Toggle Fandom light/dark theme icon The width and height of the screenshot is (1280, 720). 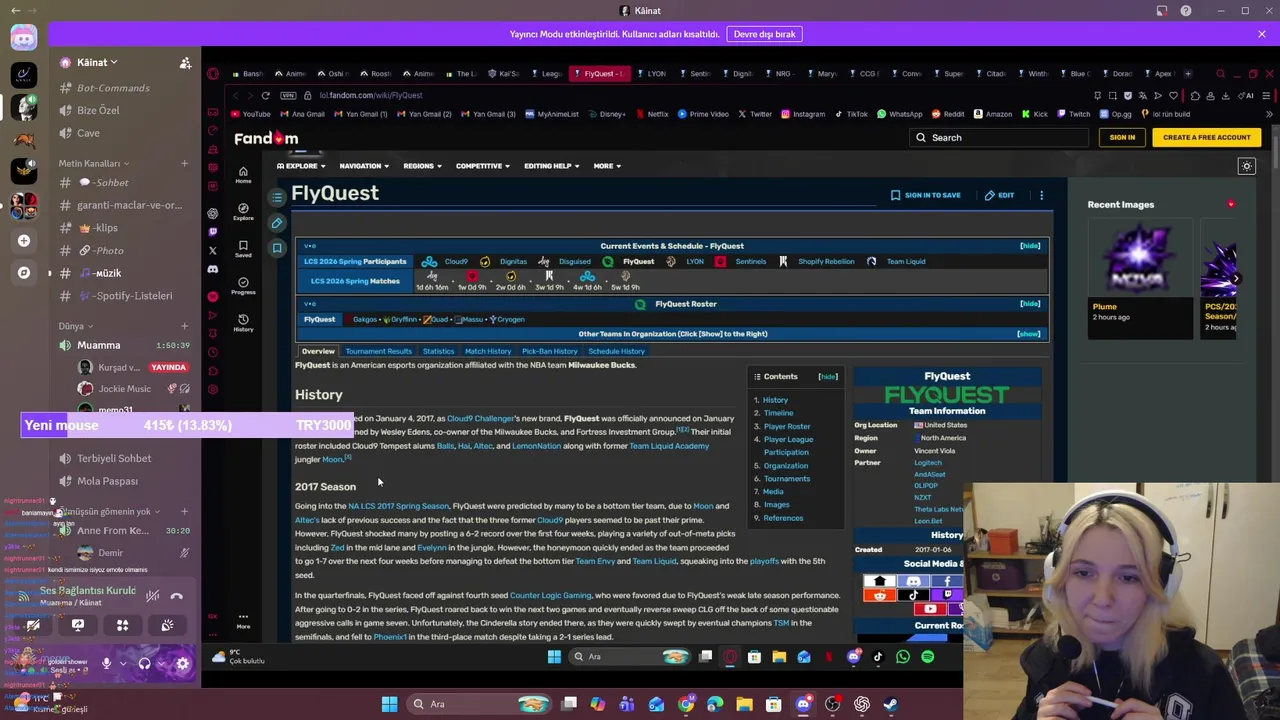coord(1246,166)
